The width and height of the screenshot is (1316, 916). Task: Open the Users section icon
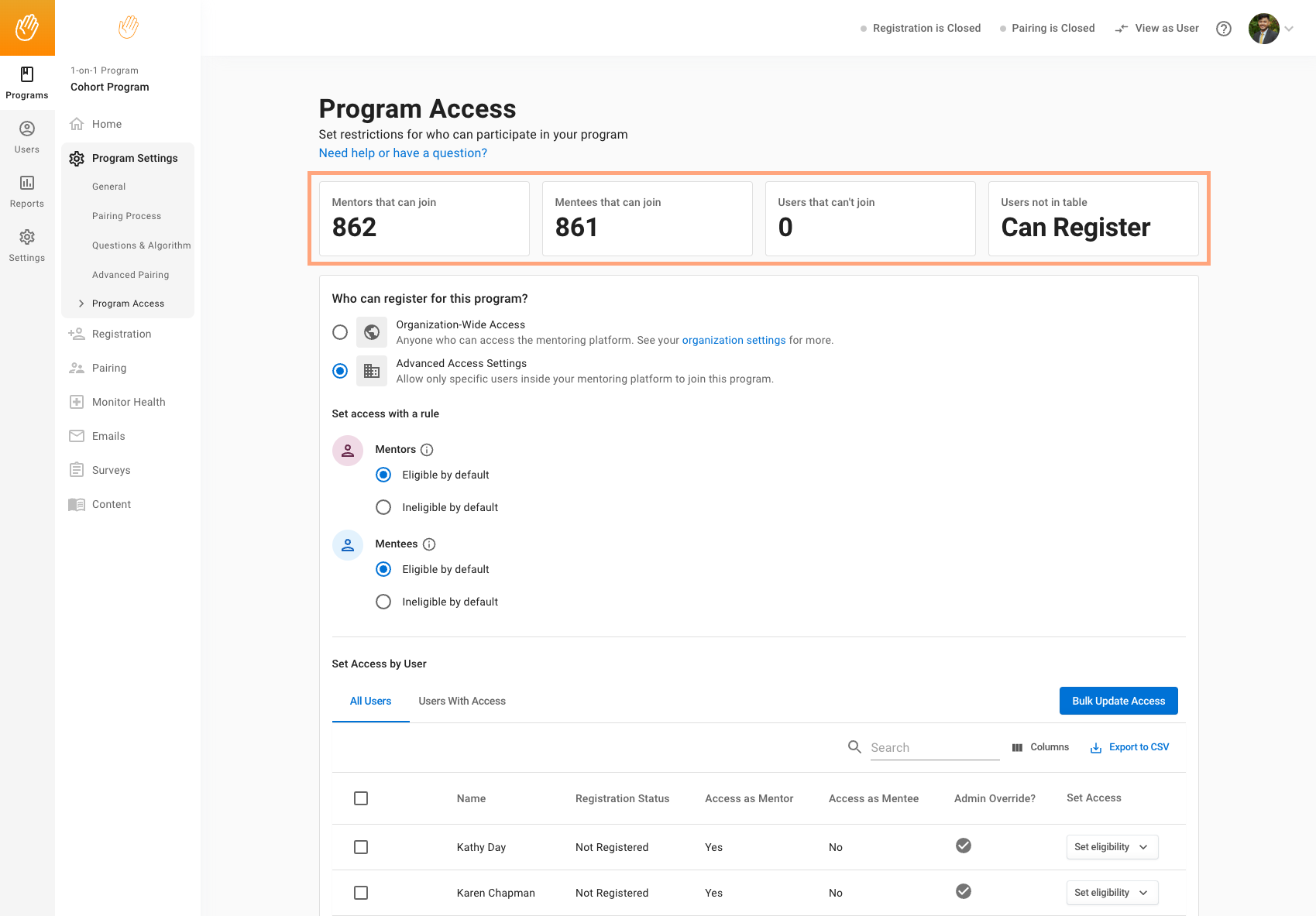[x=27, y=129]
